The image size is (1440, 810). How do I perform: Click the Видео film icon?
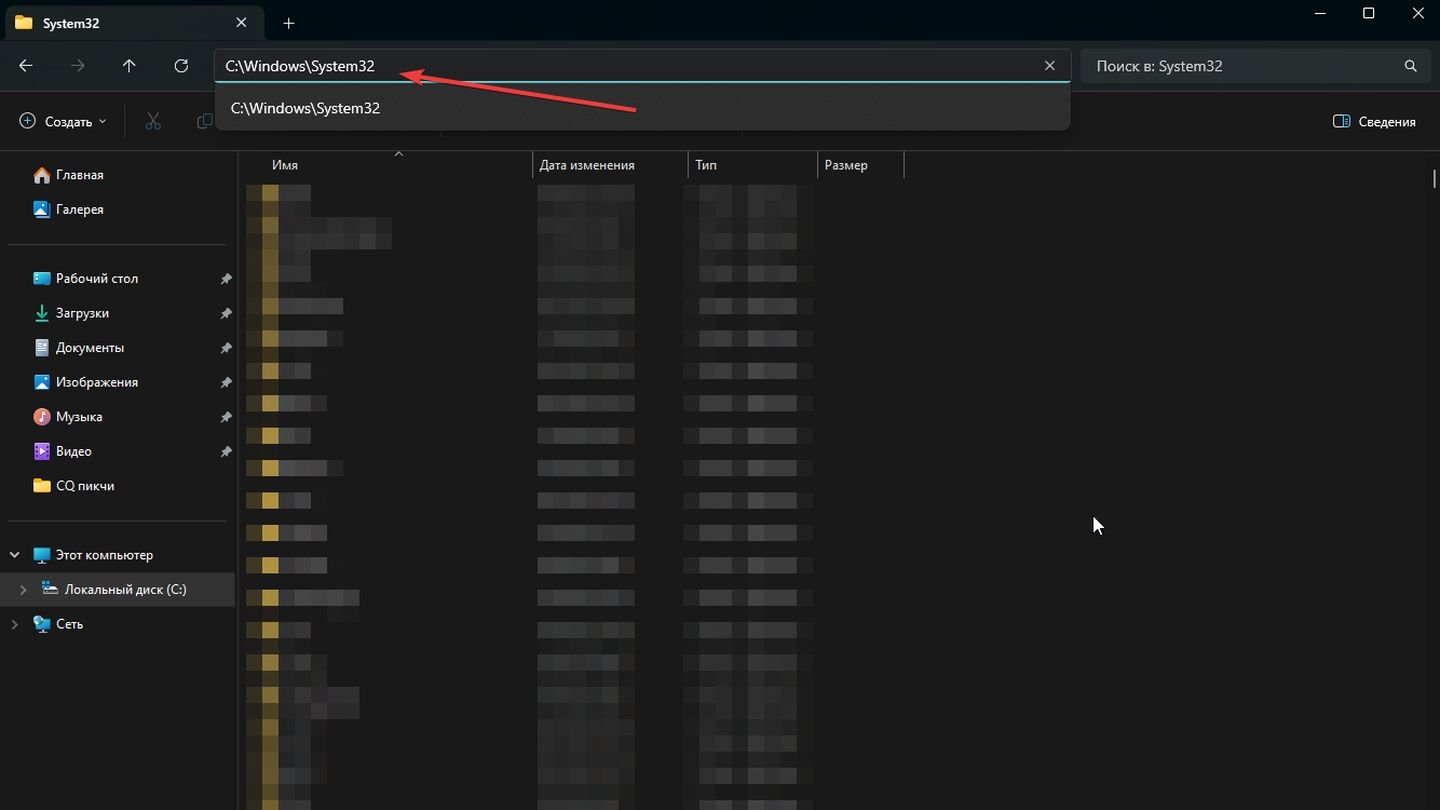tap(42, 451)
